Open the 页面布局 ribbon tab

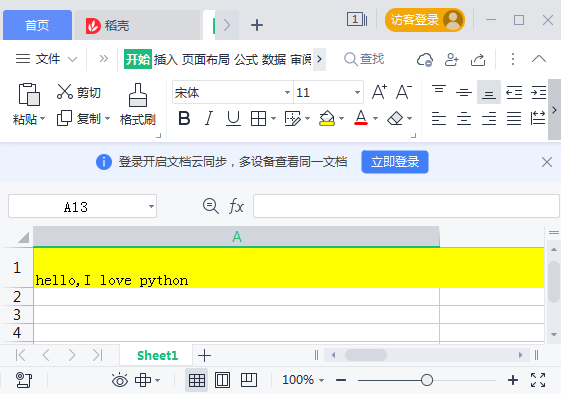tap(205, 59)
